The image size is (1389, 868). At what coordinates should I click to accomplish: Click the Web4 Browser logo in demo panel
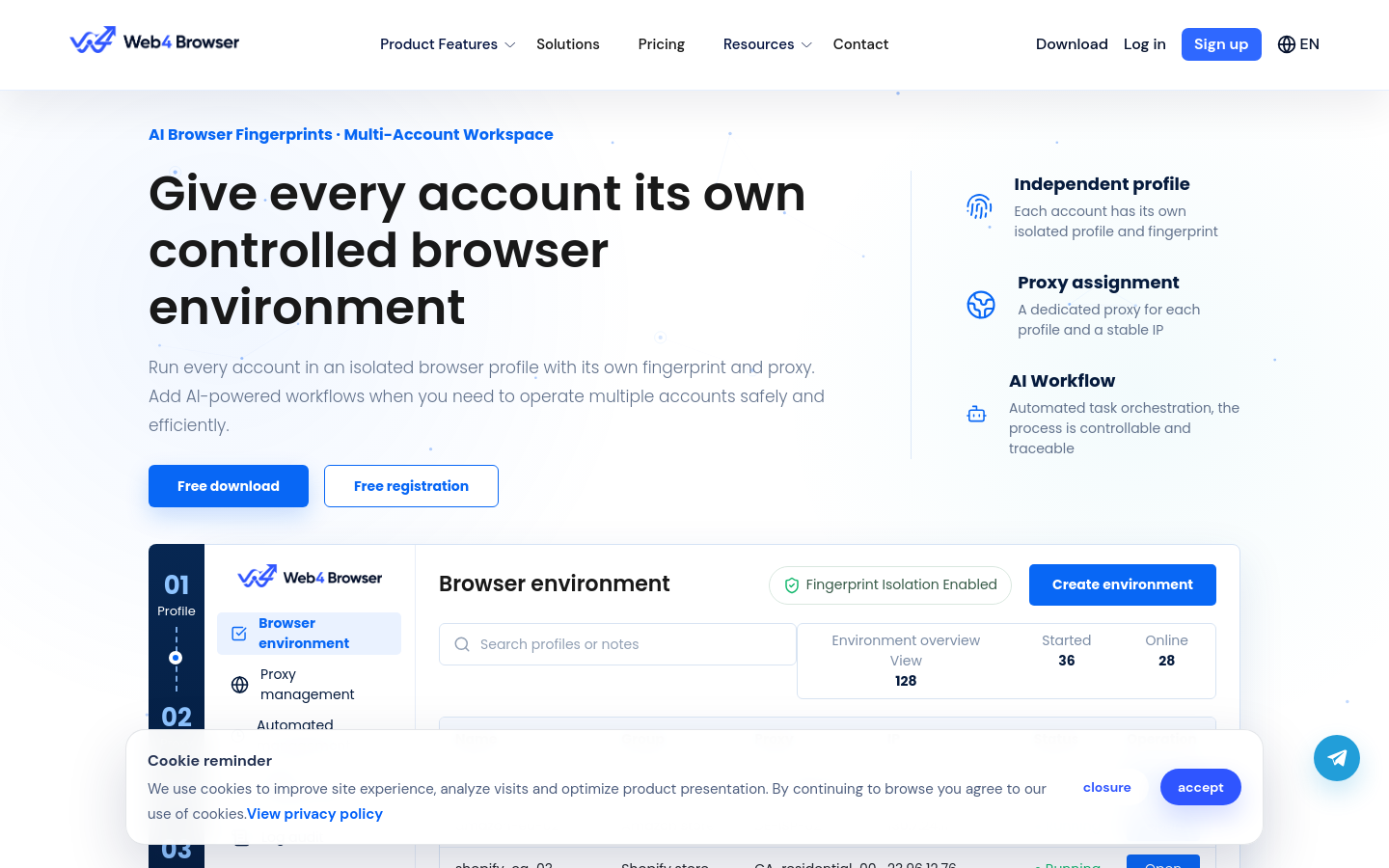coord(310,577)
